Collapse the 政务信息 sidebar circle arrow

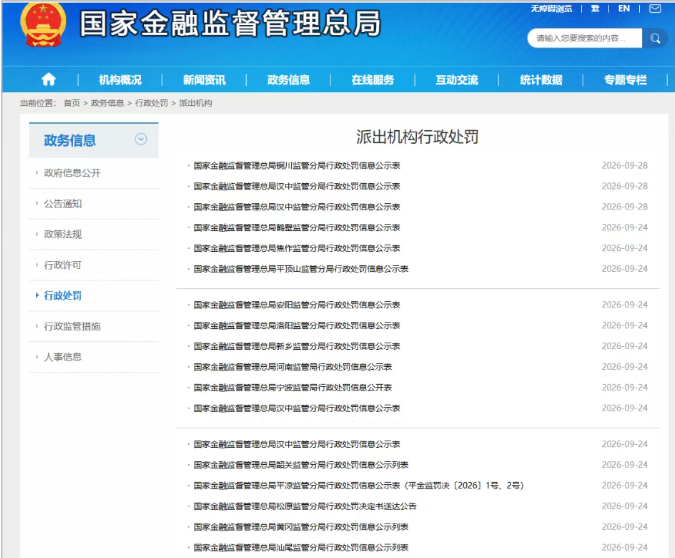(141, 139)
